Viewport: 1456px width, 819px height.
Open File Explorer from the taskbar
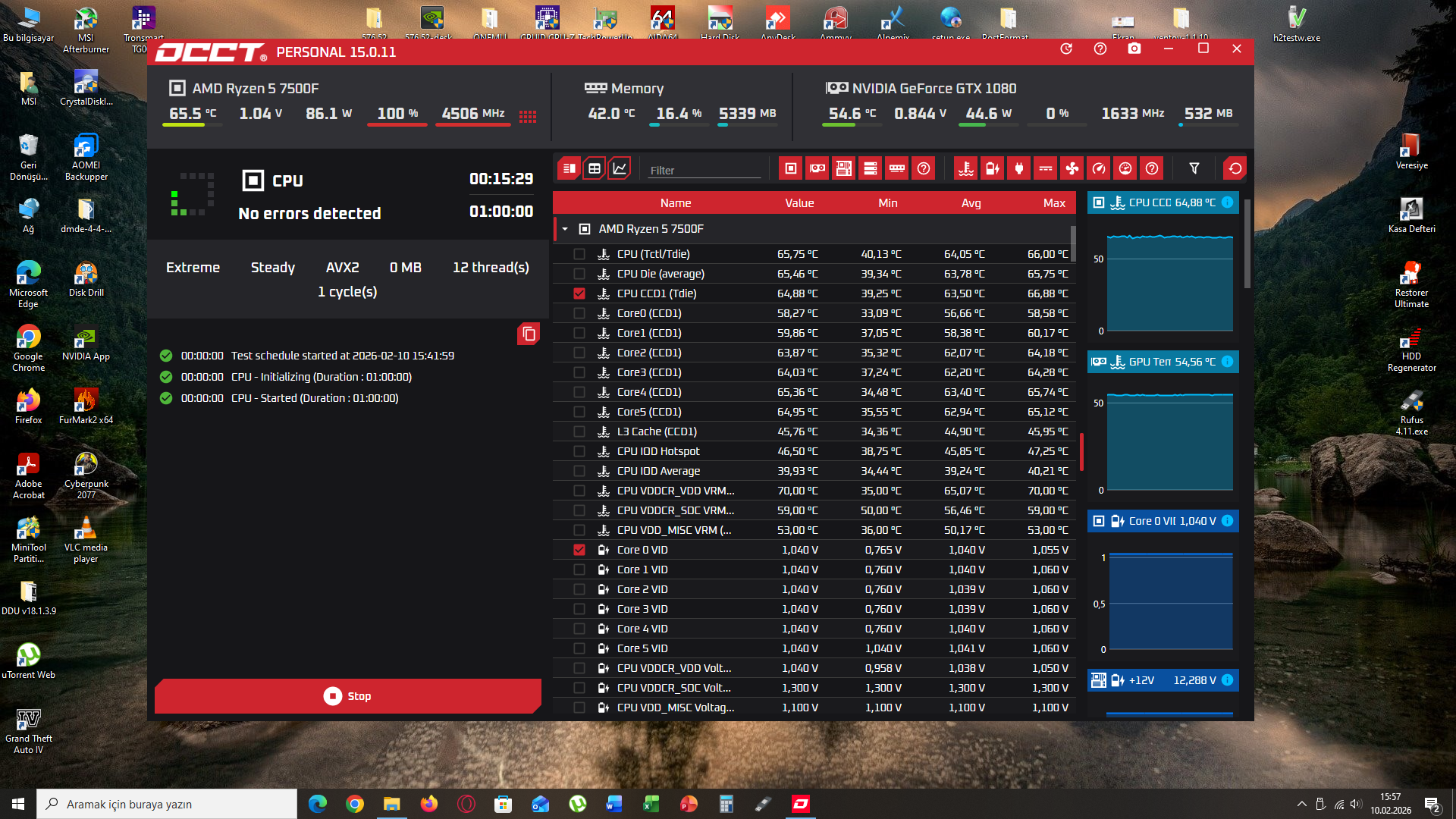[x=391, y=804]
